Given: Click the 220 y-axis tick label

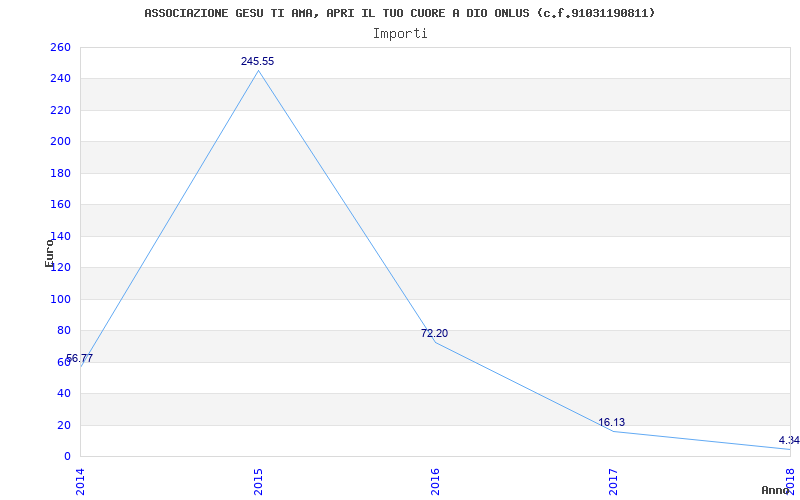Looking at the screenshot, I should click(x=60, y=110).
